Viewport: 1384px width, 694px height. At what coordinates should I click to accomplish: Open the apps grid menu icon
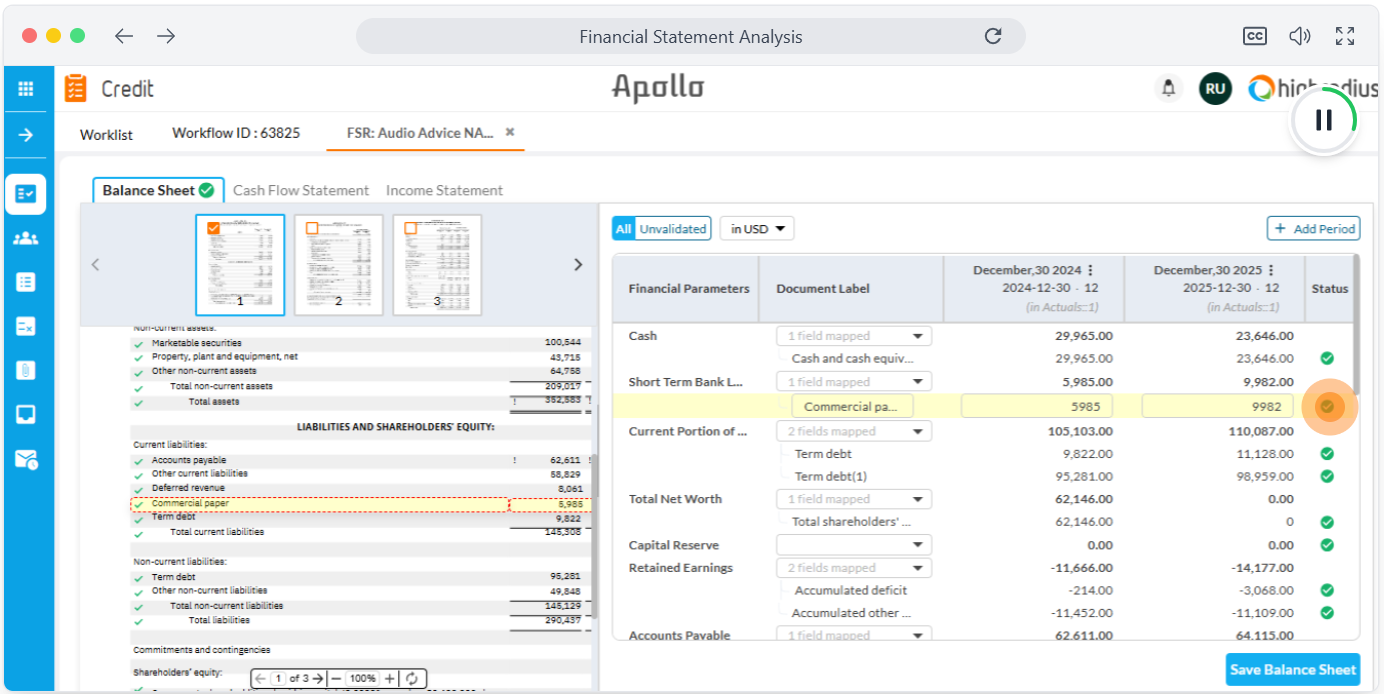25,89
